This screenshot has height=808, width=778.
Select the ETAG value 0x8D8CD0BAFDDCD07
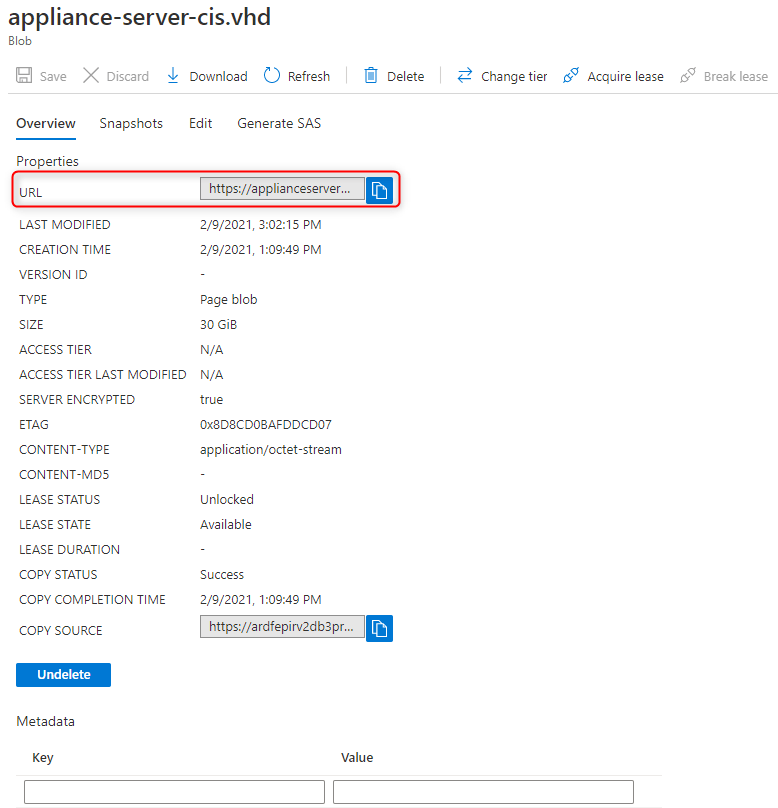pyautogui.click(x=265, y=425)
